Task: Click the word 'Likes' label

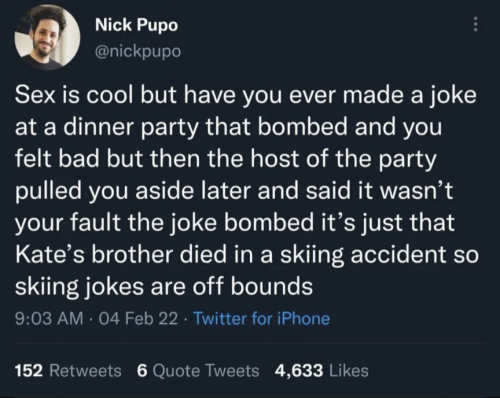Action: pos(349,371)
